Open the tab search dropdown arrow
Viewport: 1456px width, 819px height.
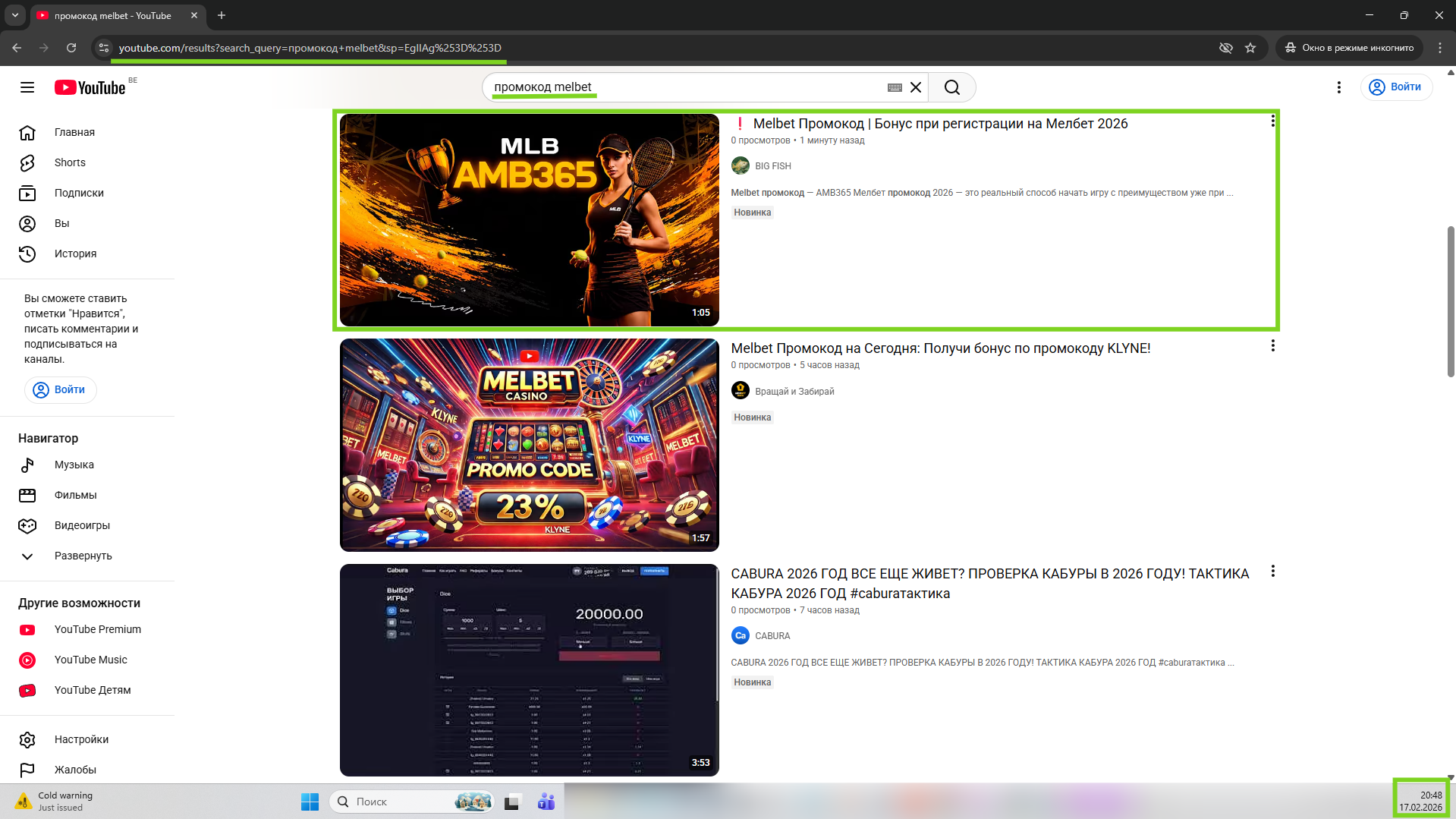coord(14,15)
